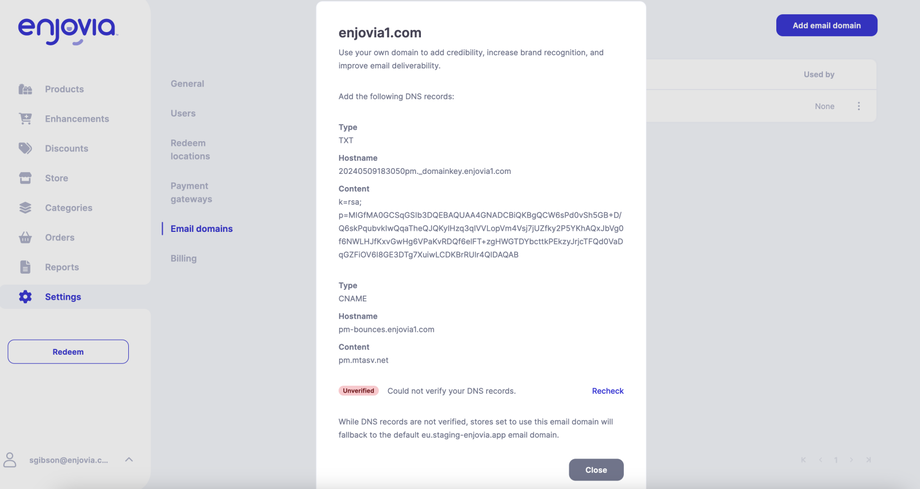This screenshot has height=489, width=920.
Task: Expand the account menu chevron
Action: click(129, 460)
